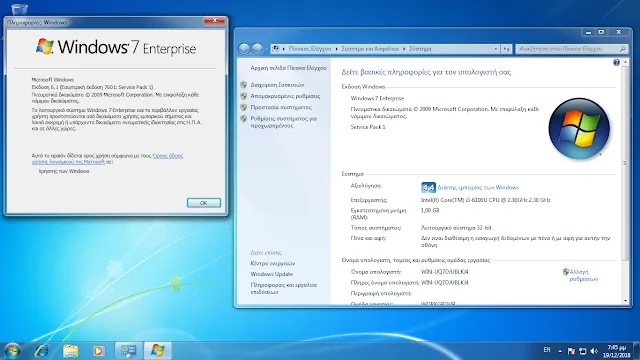The height and width of the screenshot is (360, 640).
Task: Click shield icon beside Προστασία συστήματος
Action: 244,107
